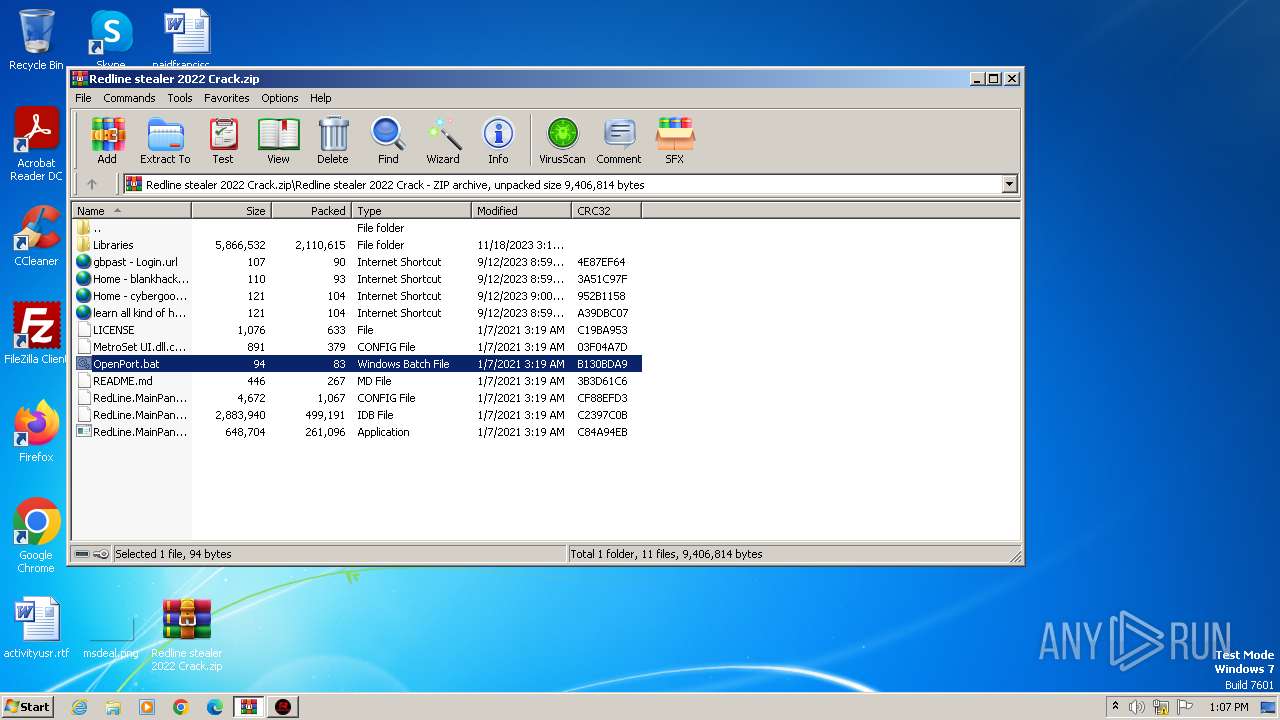1280x720 pixels.
Task: Open the Favorites menu
Action: coord(227,98)
